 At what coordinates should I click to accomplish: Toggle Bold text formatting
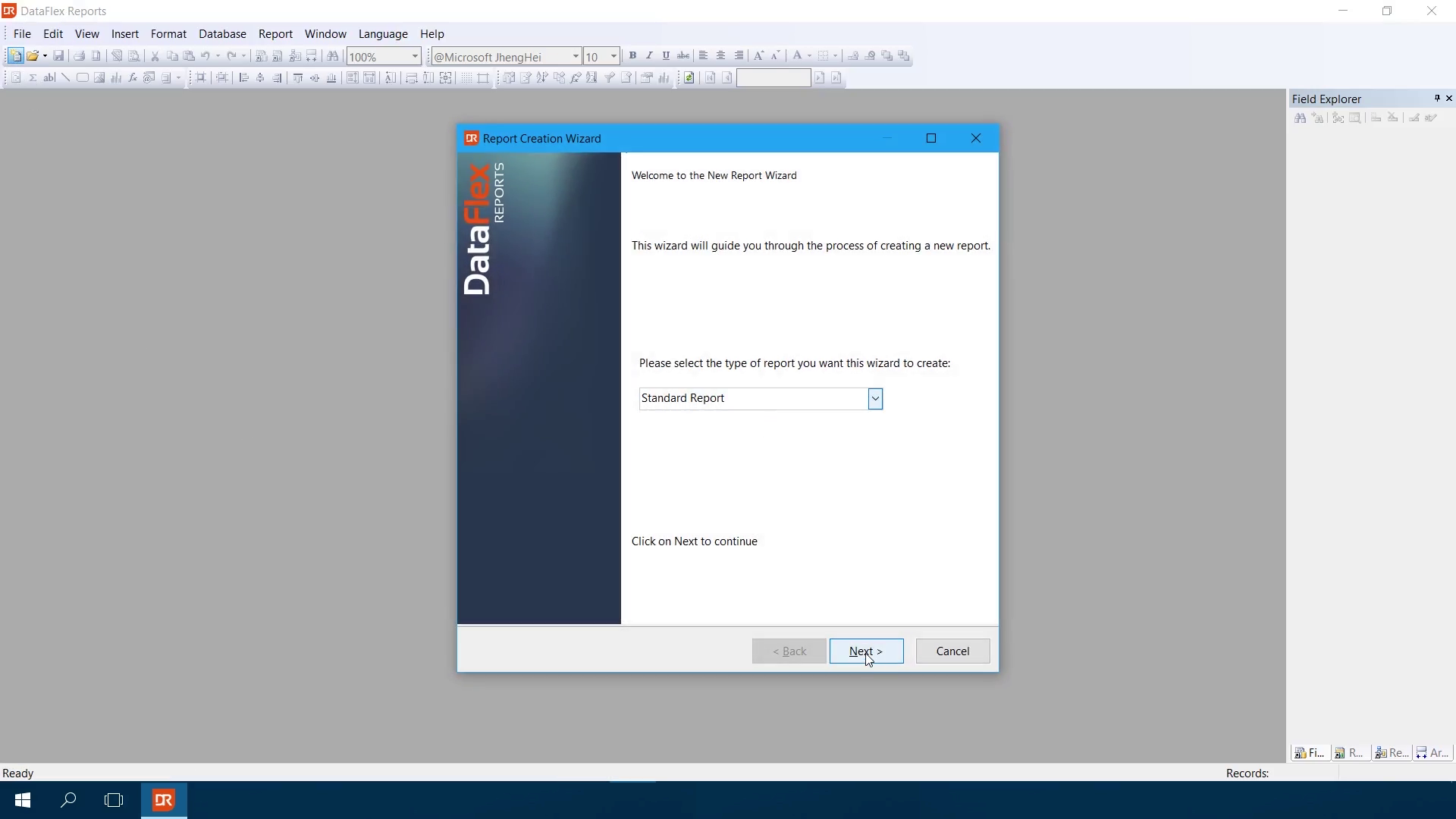[x=632, y=56]
